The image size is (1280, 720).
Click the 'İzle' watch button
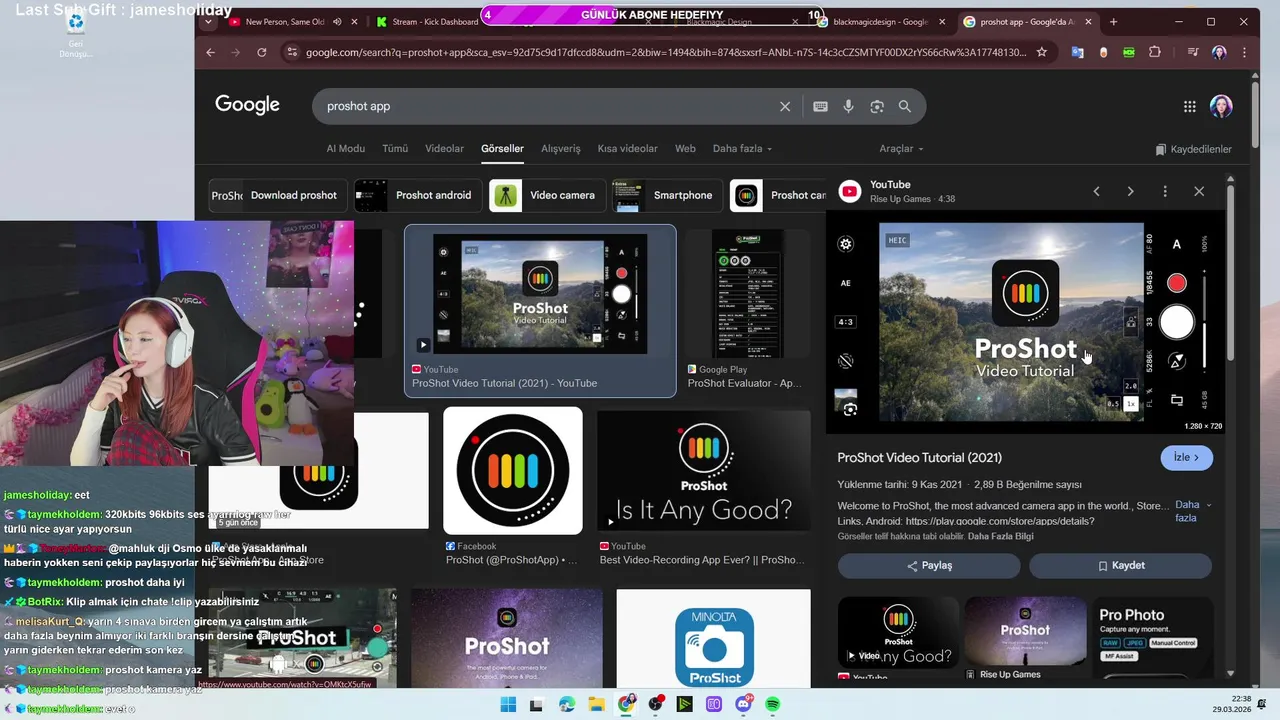pos(1187,457)
